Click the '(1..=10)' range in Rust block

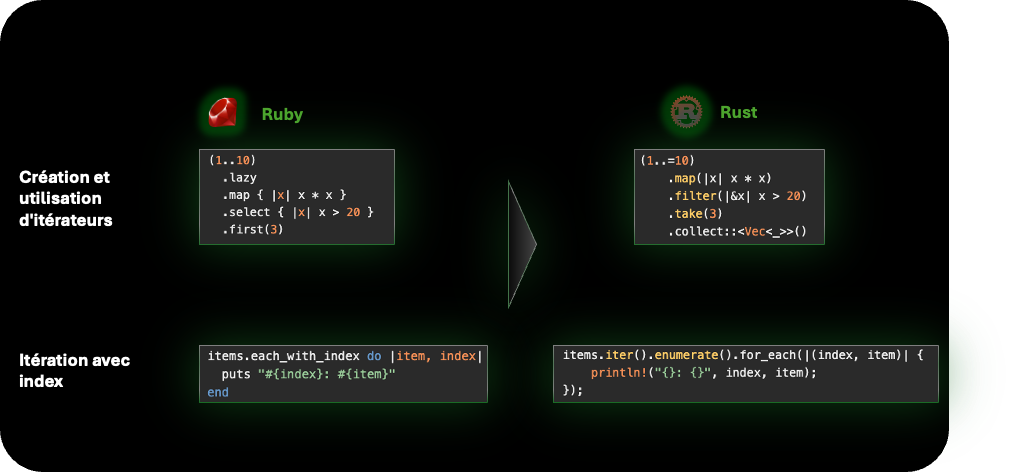tap(664, 160)
